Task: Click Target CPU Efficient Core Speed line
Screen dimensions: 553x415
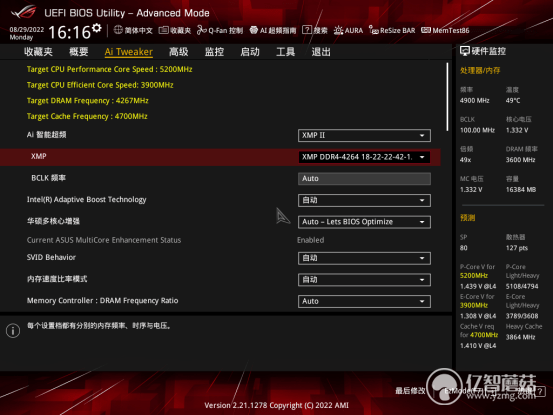Action: coord(100,85)
